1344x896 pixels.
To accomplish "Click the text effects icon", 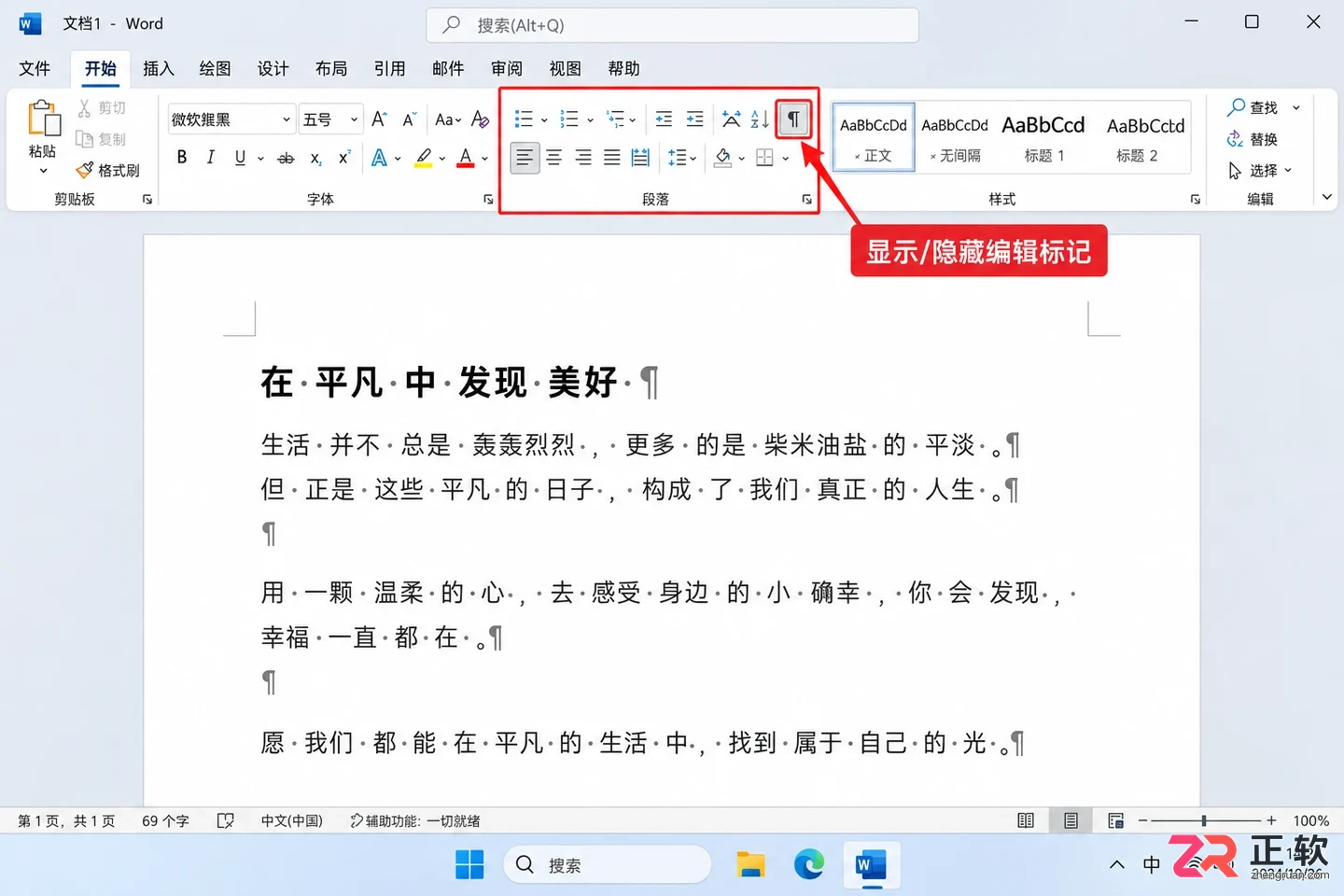I will (379, 158).
